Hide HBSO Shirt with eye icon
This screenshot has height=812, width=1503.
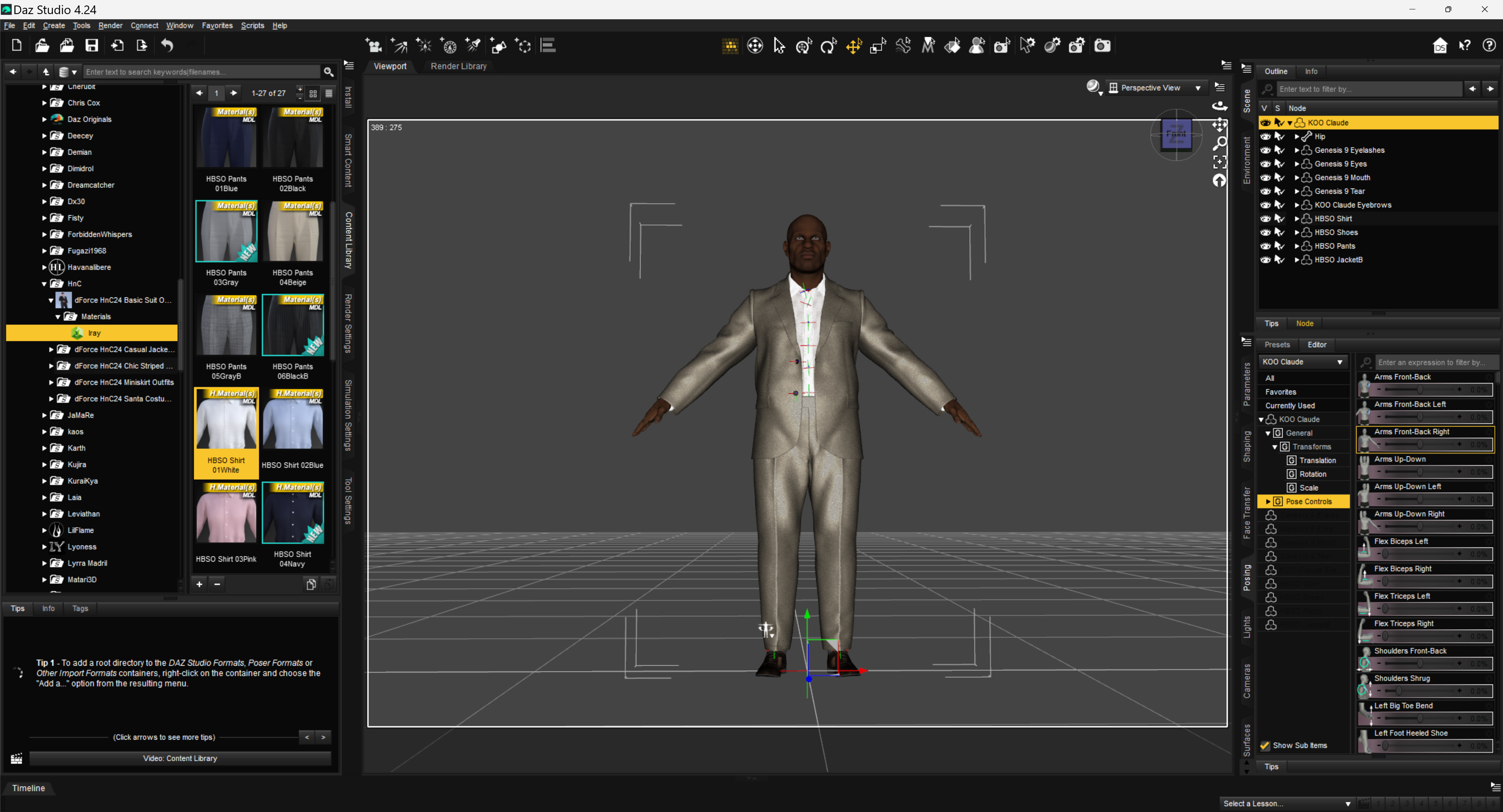[1265, 219]
